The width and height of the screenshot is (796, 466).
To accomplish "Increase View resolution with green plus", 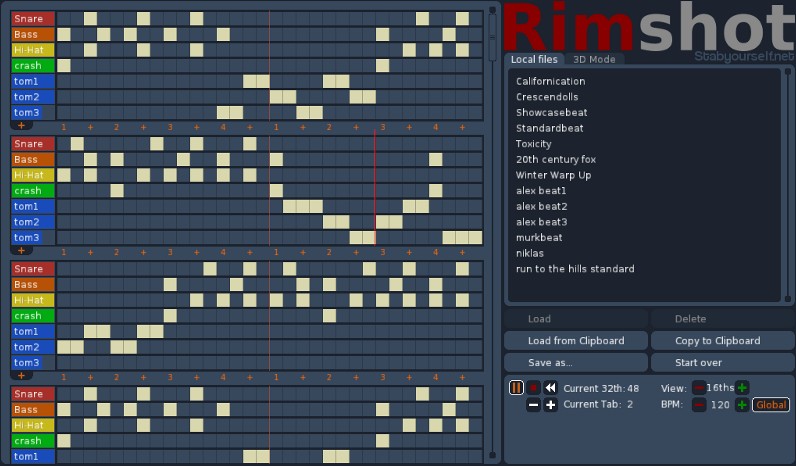I will click(742, 388).
